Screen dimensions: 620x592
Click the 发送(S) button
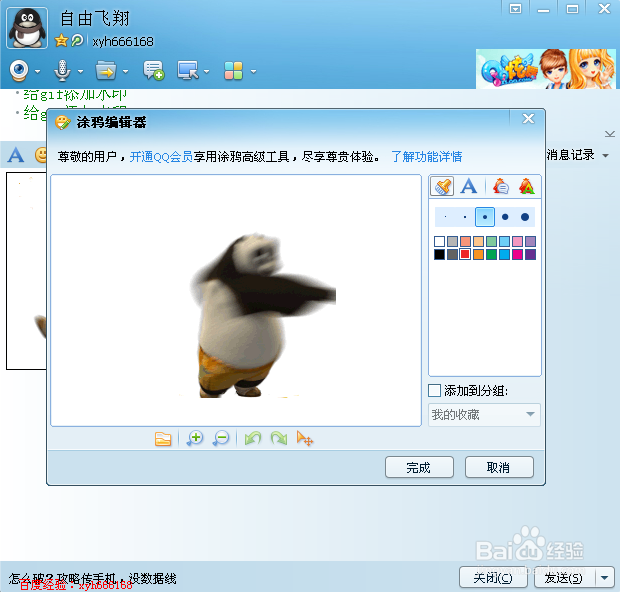tap(565, 578)
